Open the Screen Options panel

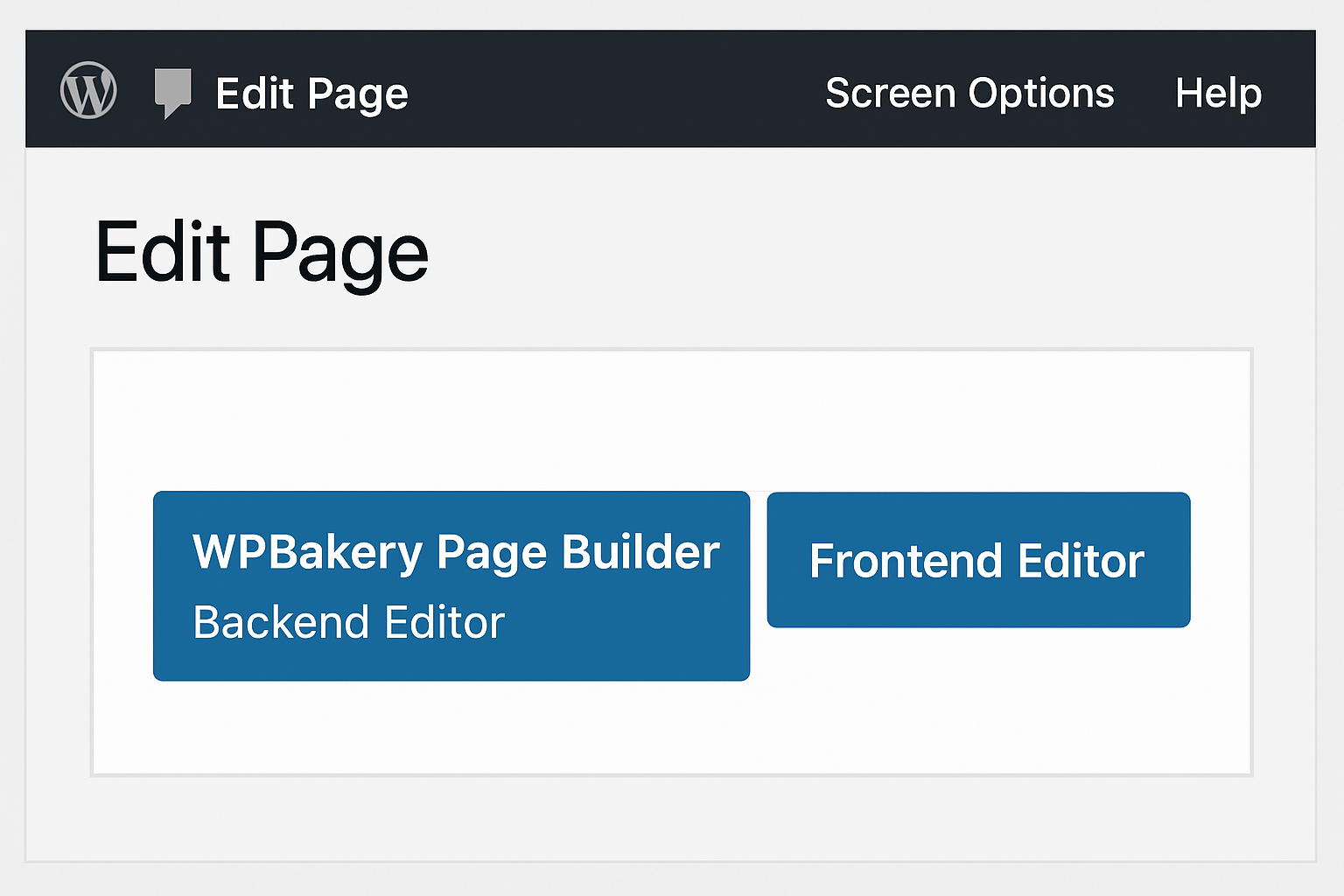click(969, 94)
